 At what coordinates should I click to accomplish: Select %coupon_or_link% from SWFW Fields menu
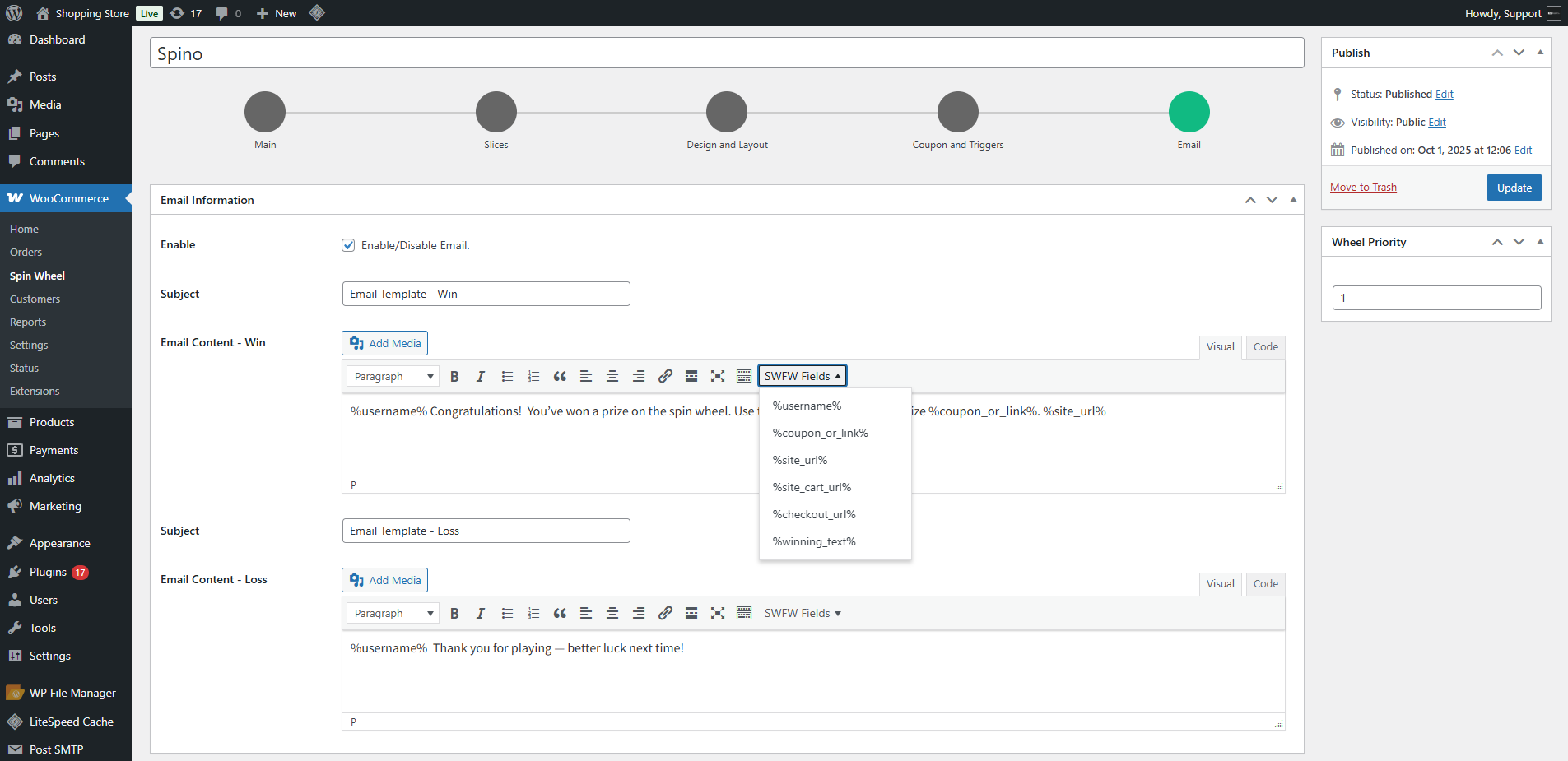[x=820, y=433]
